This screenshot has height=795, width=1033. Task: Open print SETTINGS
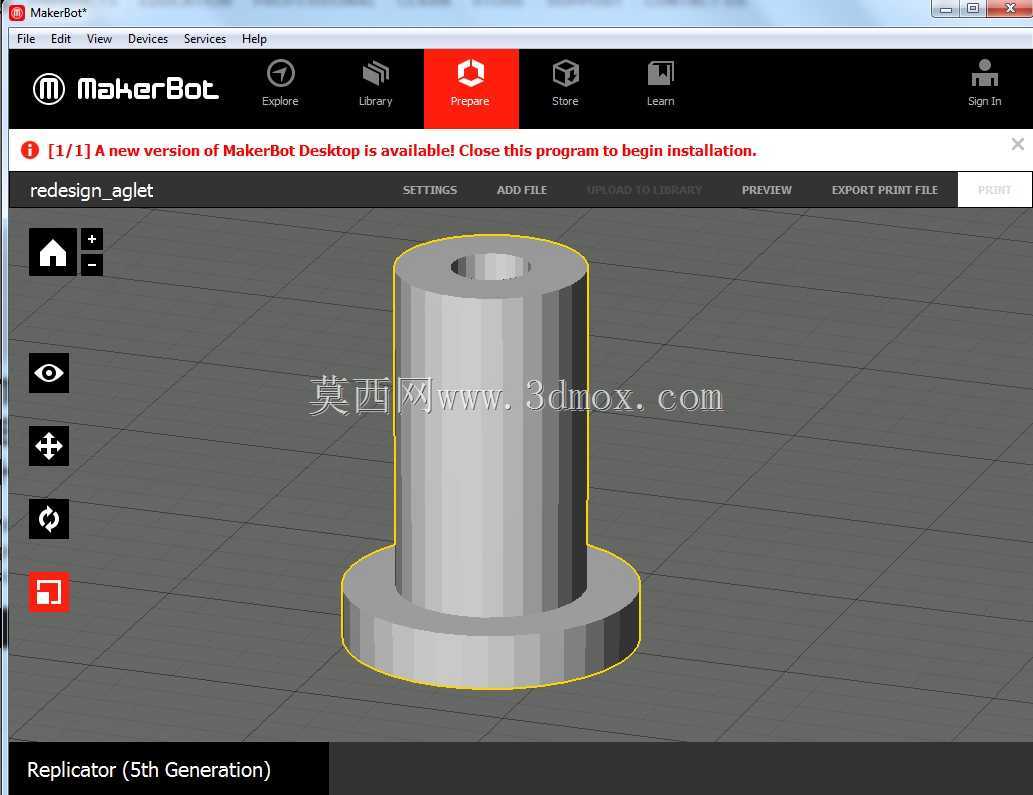click(x=430, y=190)
